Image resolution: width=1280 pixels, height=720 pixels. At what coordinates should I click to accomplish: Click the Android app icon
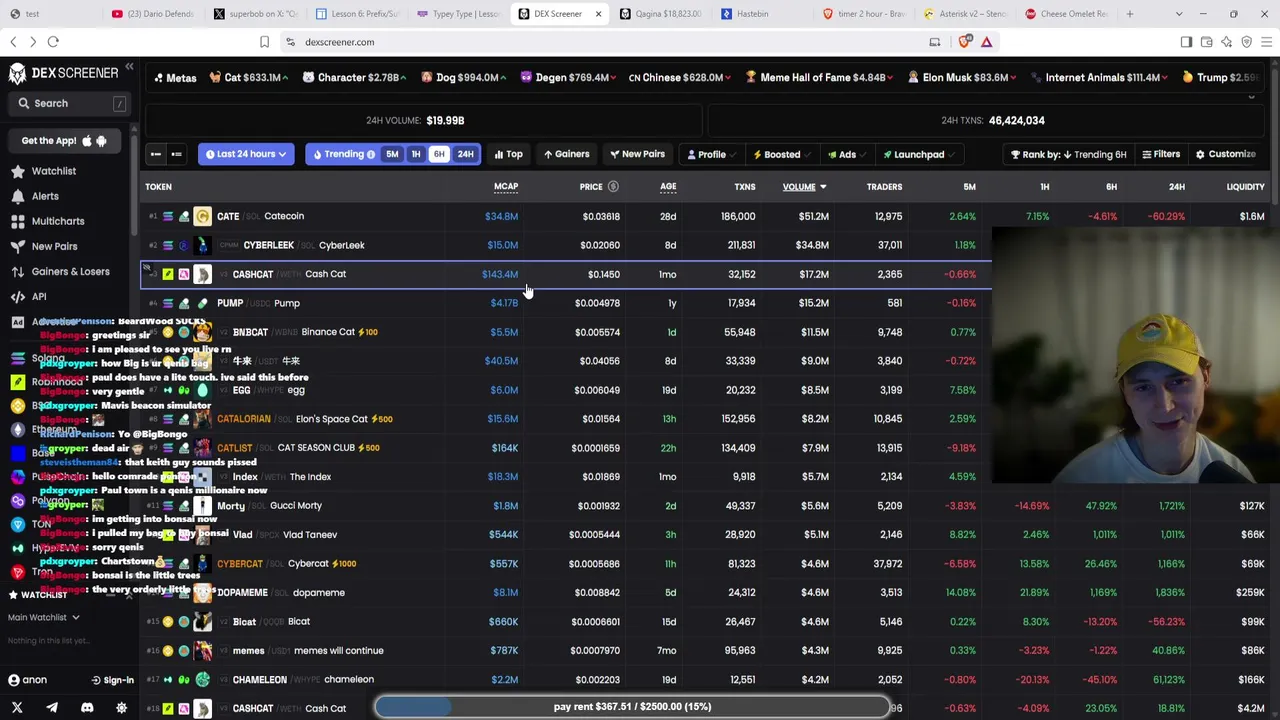[101, 141]
